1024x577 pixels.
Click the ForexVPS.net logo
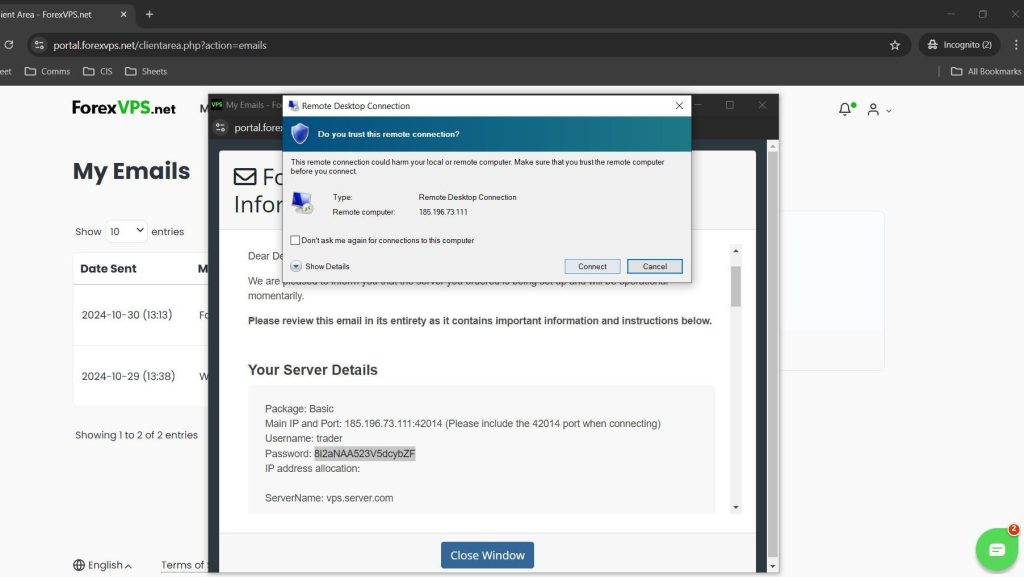[x=123, y=108]
